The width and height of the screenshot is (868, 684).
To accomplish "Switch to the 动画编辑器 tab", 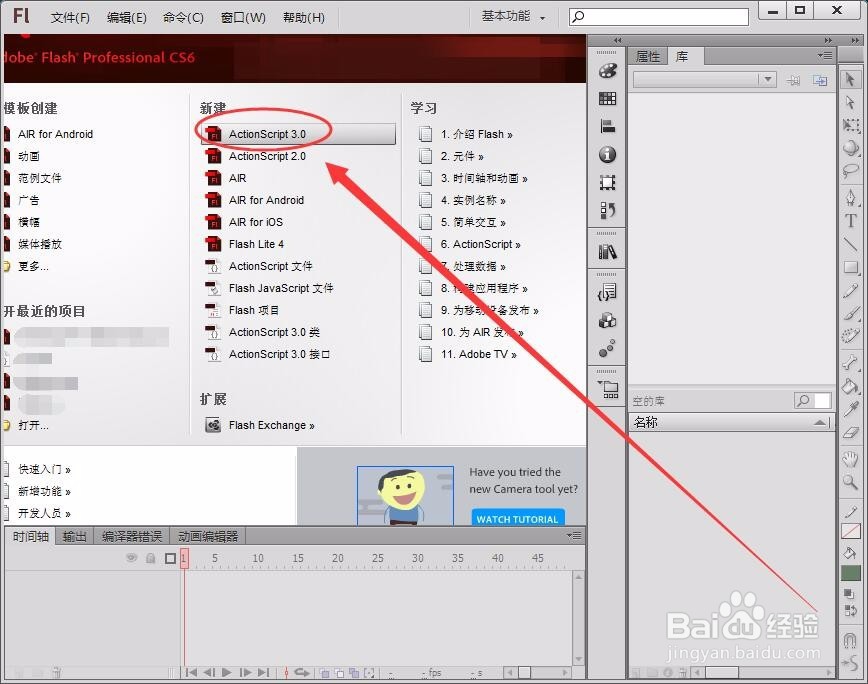I will pos(208,536).
